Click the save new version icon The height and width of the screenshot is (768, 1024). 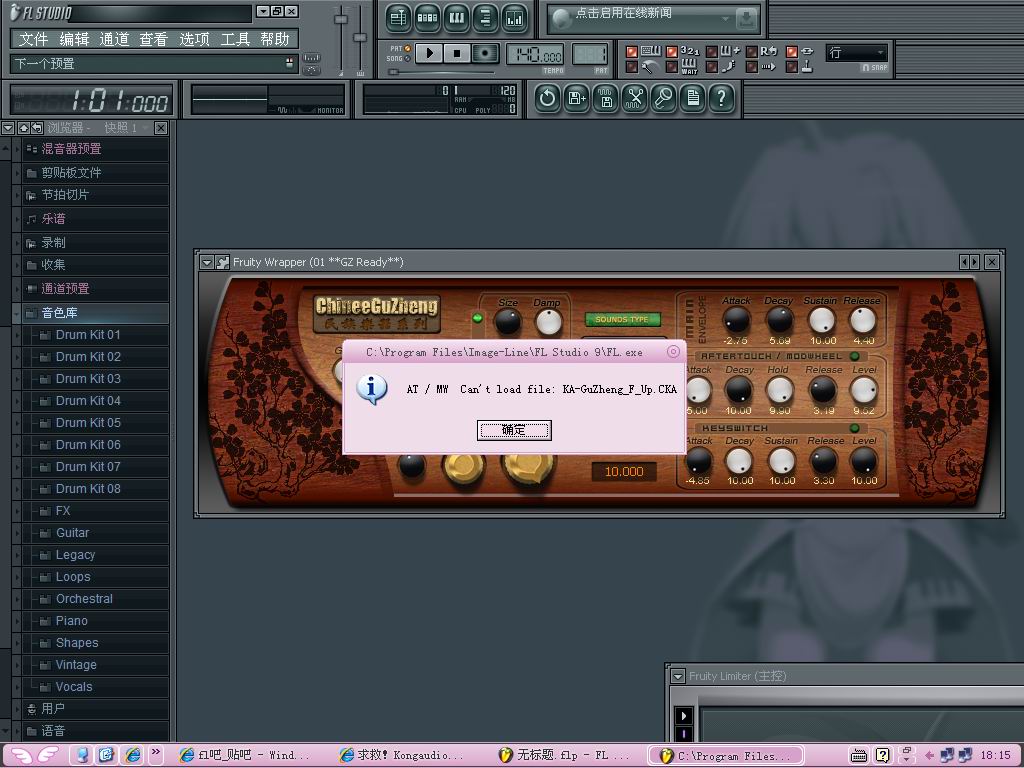(x=576, y=99)
